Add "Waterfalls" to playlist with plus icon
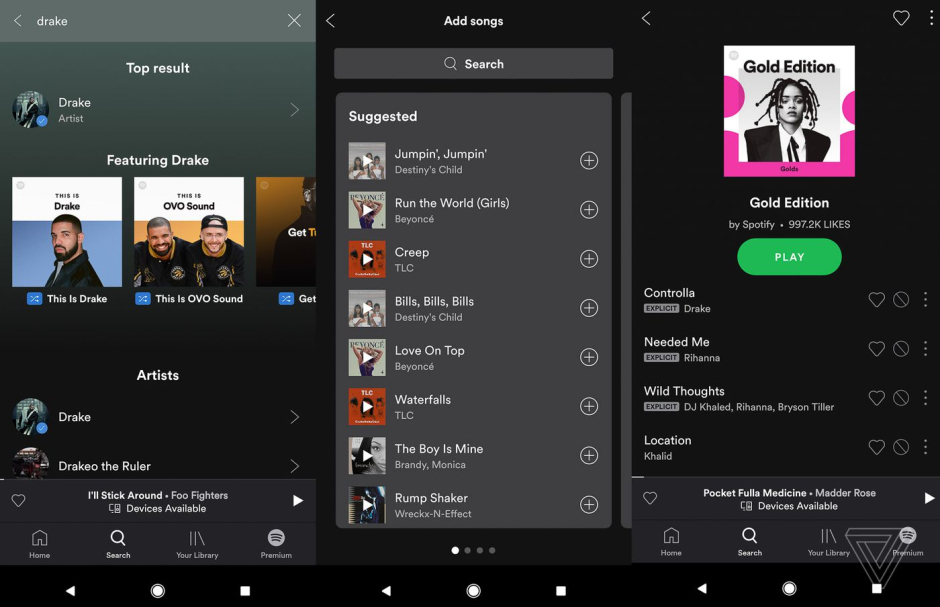 pos(589,406)
